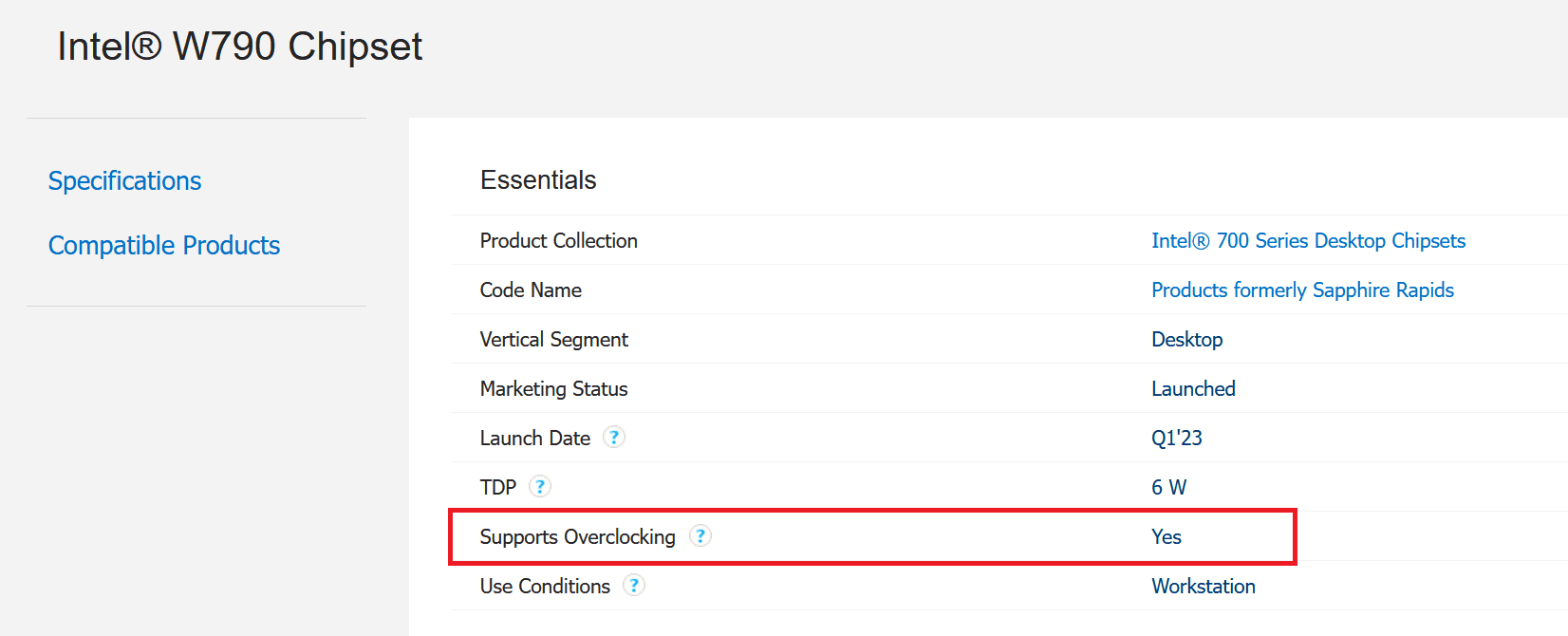
Task: Click the Vertical Segment label
Action: [553, 340]
